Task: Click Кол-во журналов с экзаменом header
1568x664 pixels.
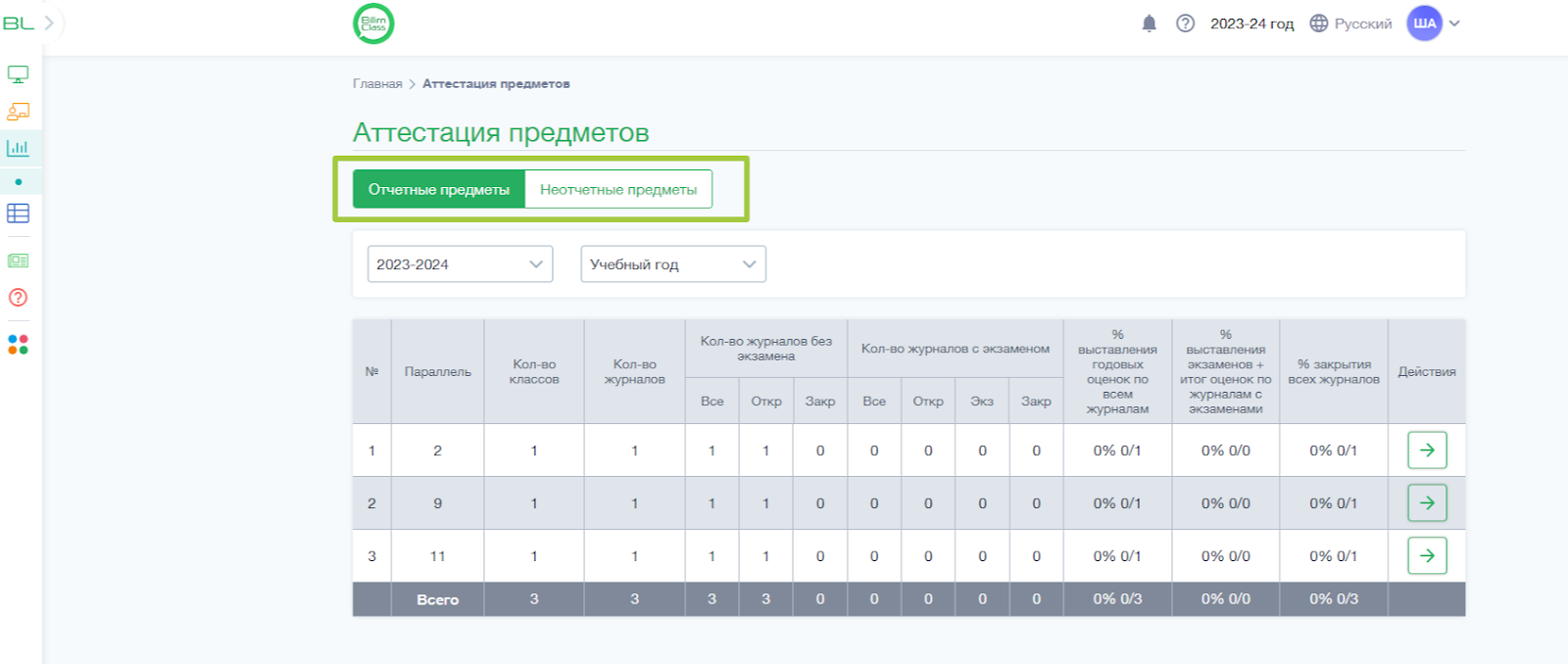Action: click(x=955, y=349)
